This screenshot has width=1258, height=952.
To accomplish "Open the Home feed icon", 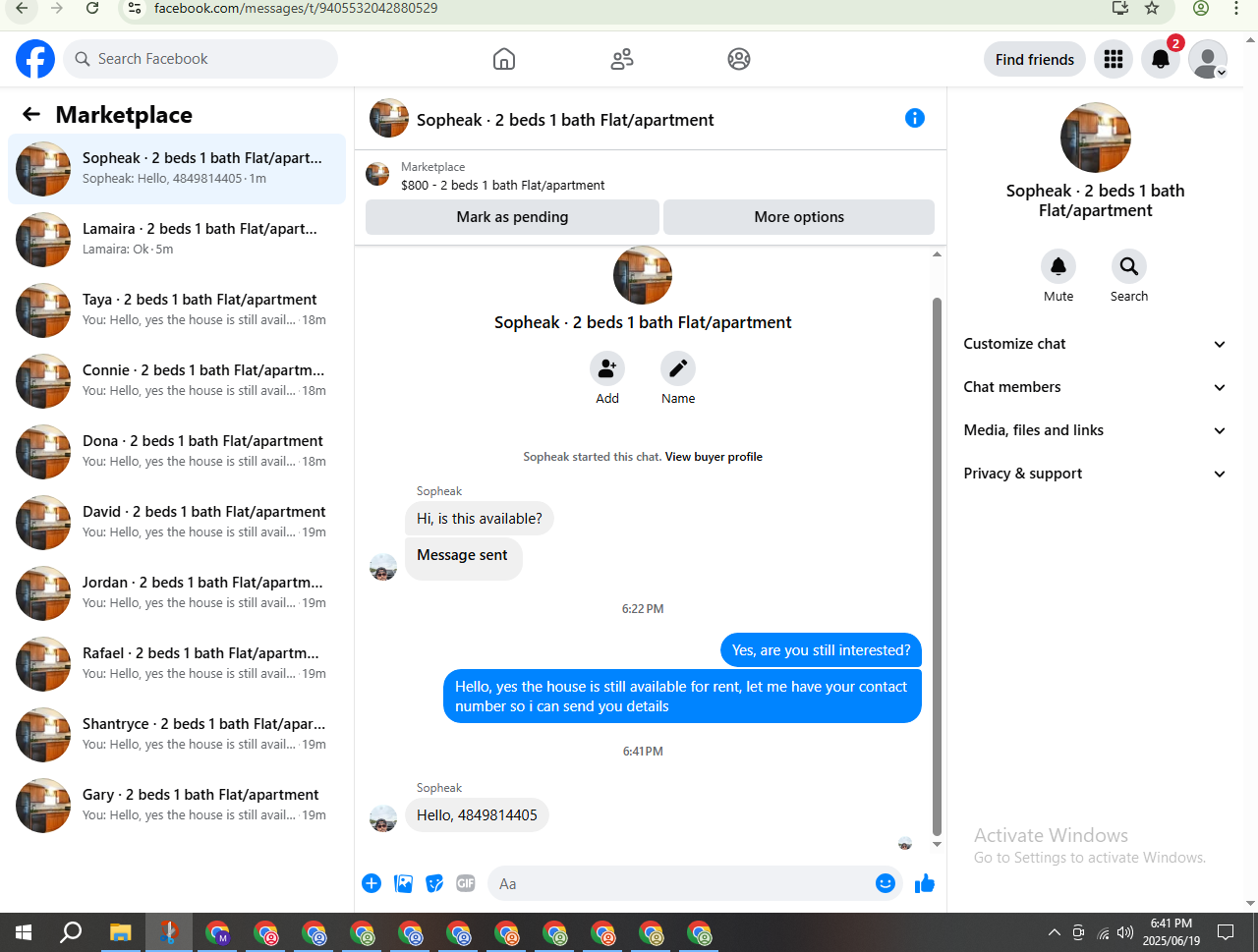I will coord(504,59).
